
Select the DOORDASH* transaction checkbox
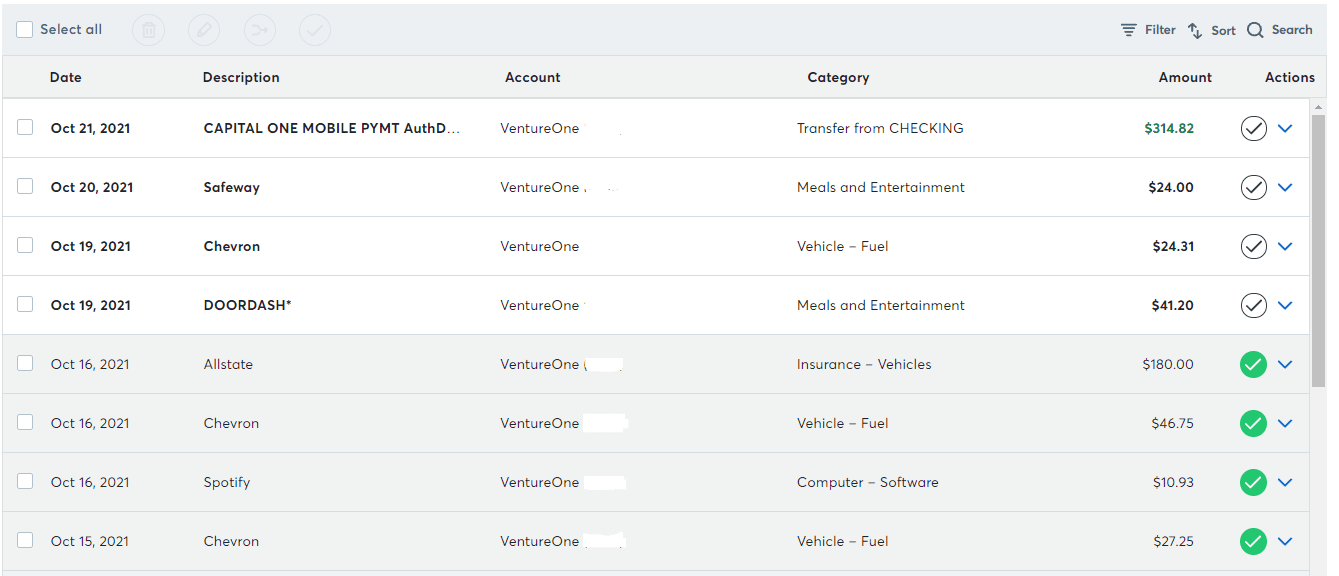pyautogui.click(x=25, y=304)
